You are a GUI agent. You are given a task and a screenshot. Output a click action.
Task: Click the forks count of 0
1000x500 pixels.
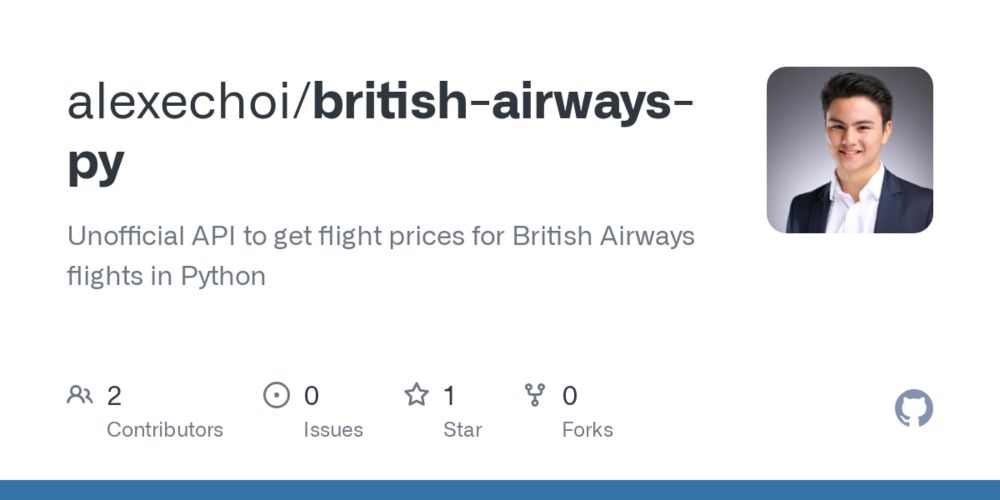569,396
